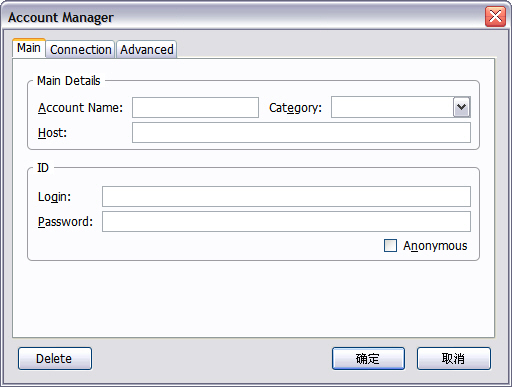The height and width of the screenshot is (387, 512).
Task: Click the Account Manager title bar text
Action: click(61, 17)
